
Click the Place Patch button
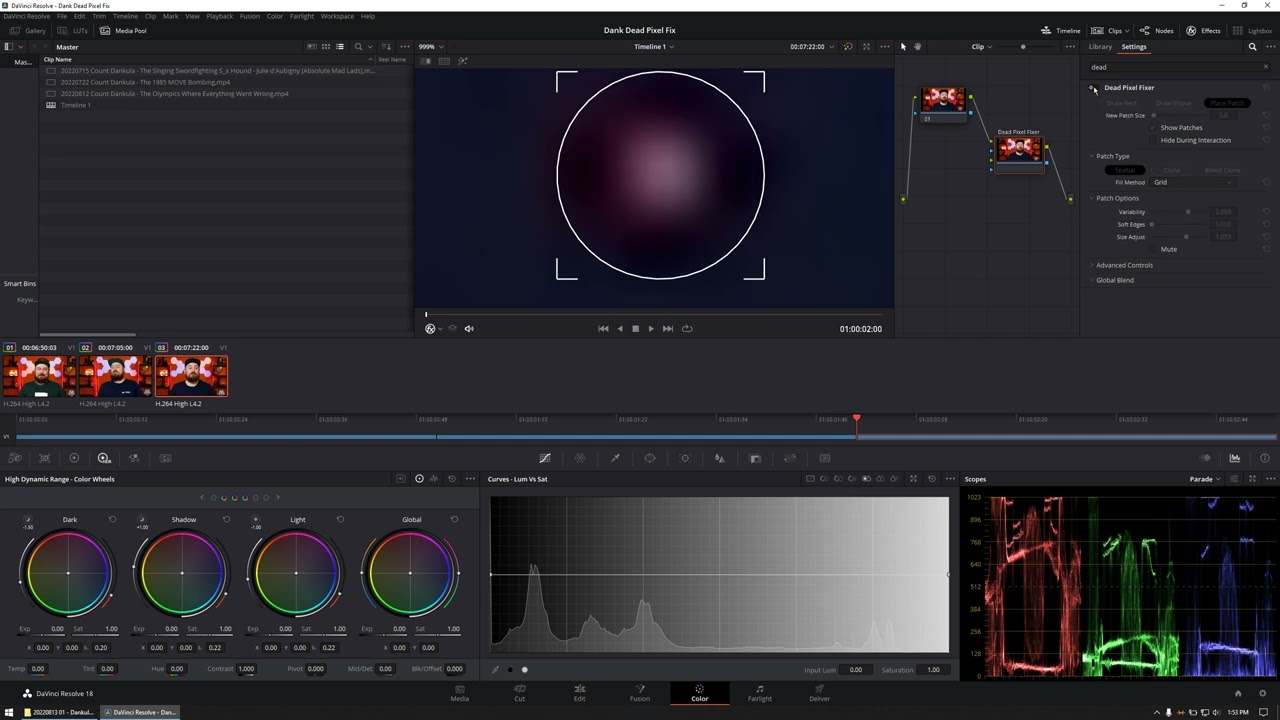coord(1226,103)
